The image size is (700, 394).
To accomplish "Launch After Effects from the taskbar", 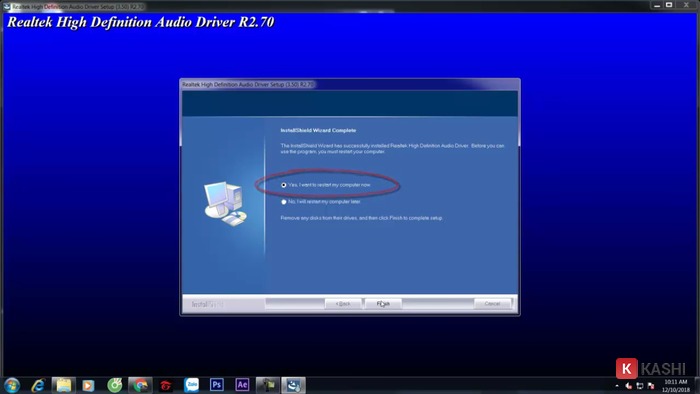I will pos(242,385).
